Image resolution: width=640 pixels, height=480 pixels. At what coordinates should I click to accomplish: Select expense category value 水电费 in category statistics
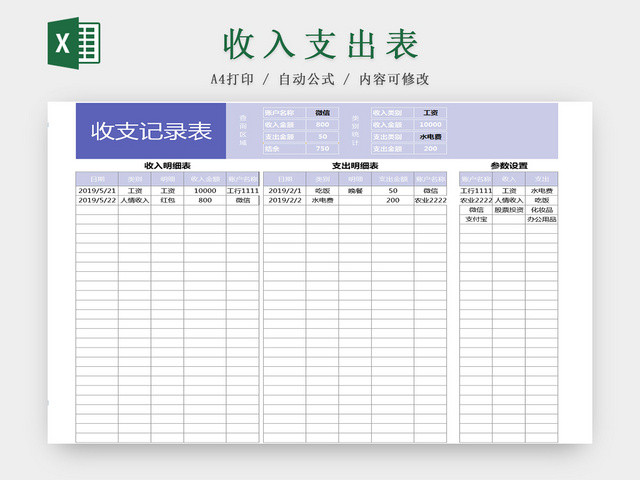click(x=431, y=137)
